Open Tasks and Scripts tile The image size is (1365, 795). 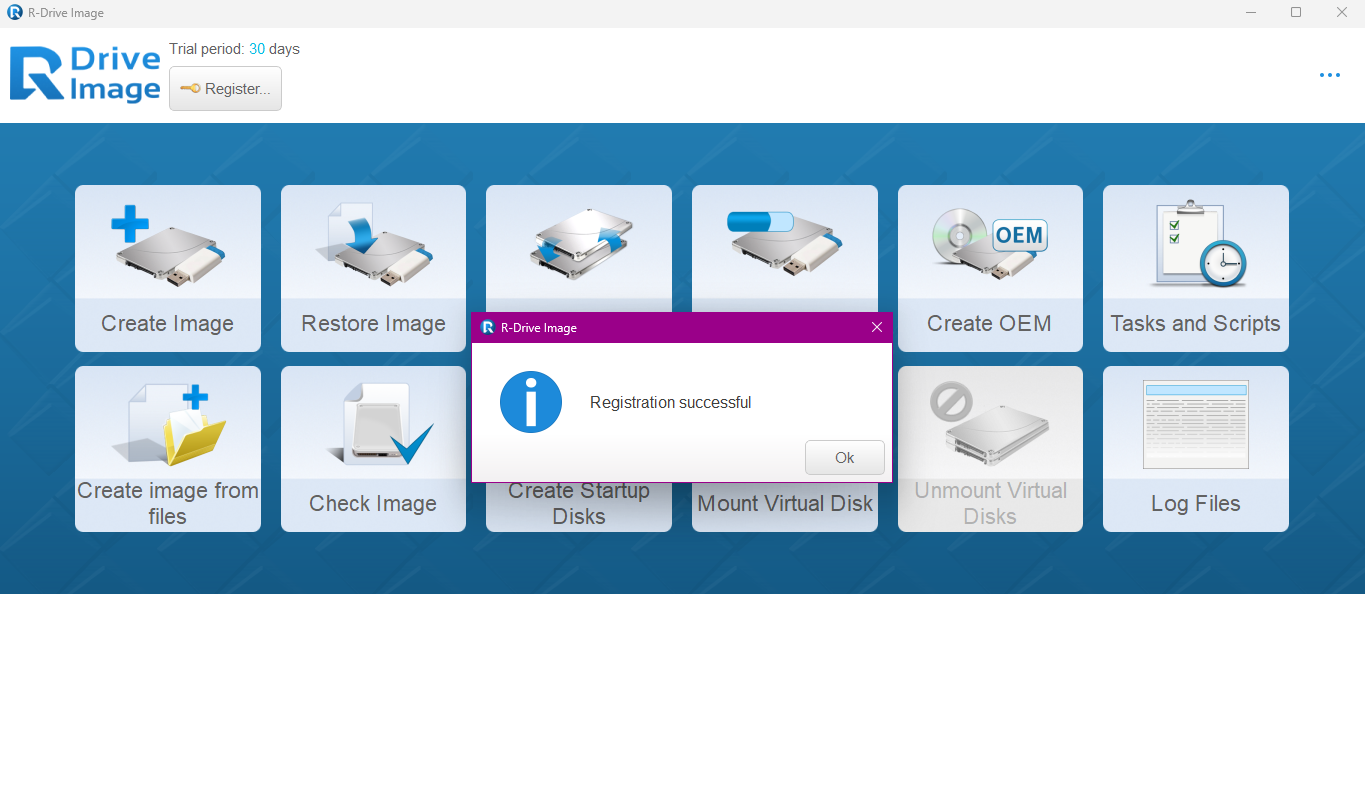pyautogui.click(x=1196, y=268)
